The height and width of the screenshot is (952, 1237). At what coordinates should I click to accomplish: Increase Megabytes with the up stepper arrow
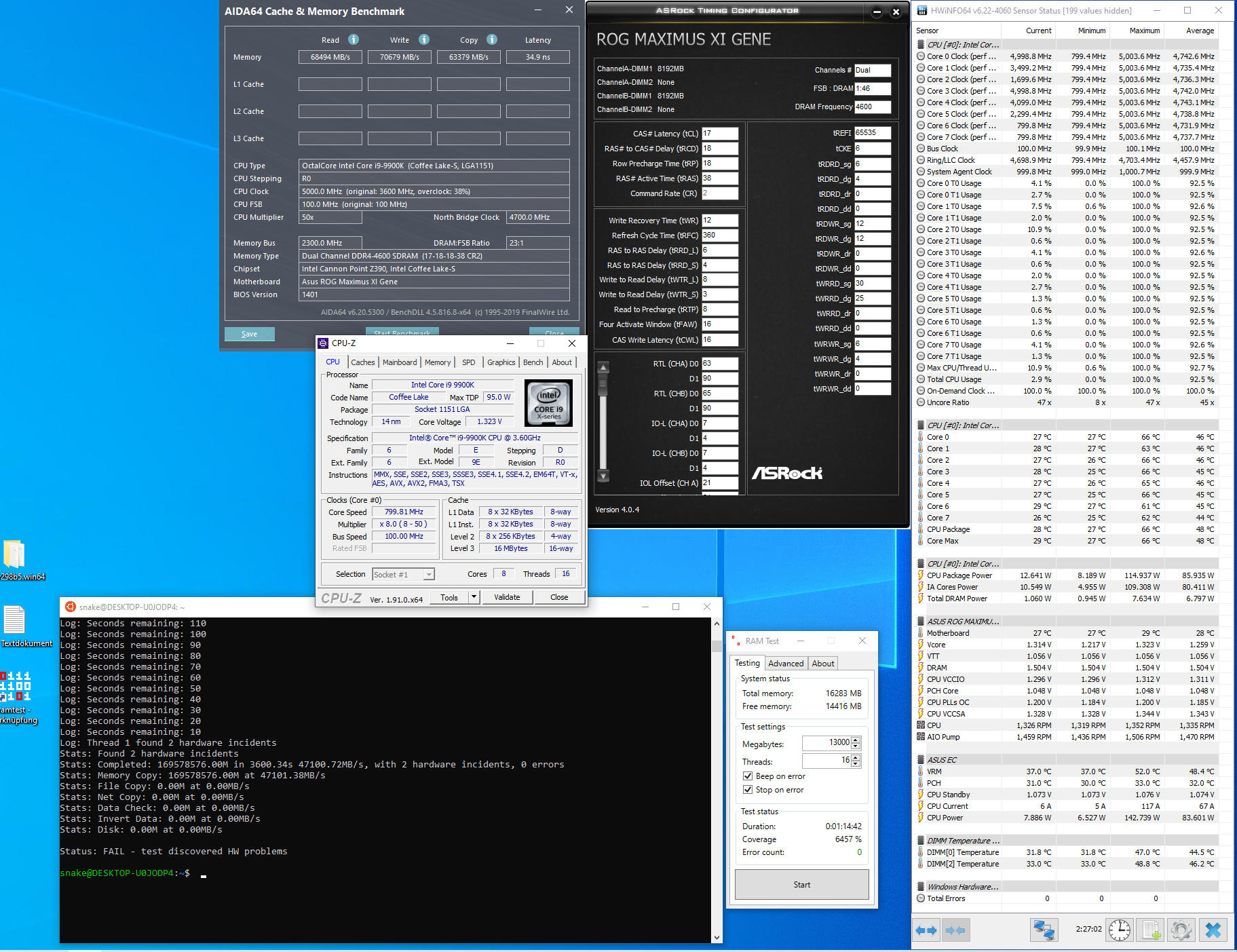(856, 740)
